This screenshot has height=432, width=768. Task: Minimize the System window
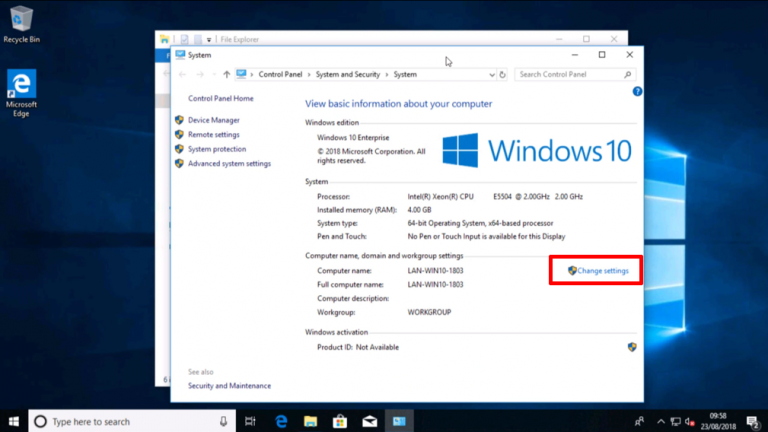[575, 55]
